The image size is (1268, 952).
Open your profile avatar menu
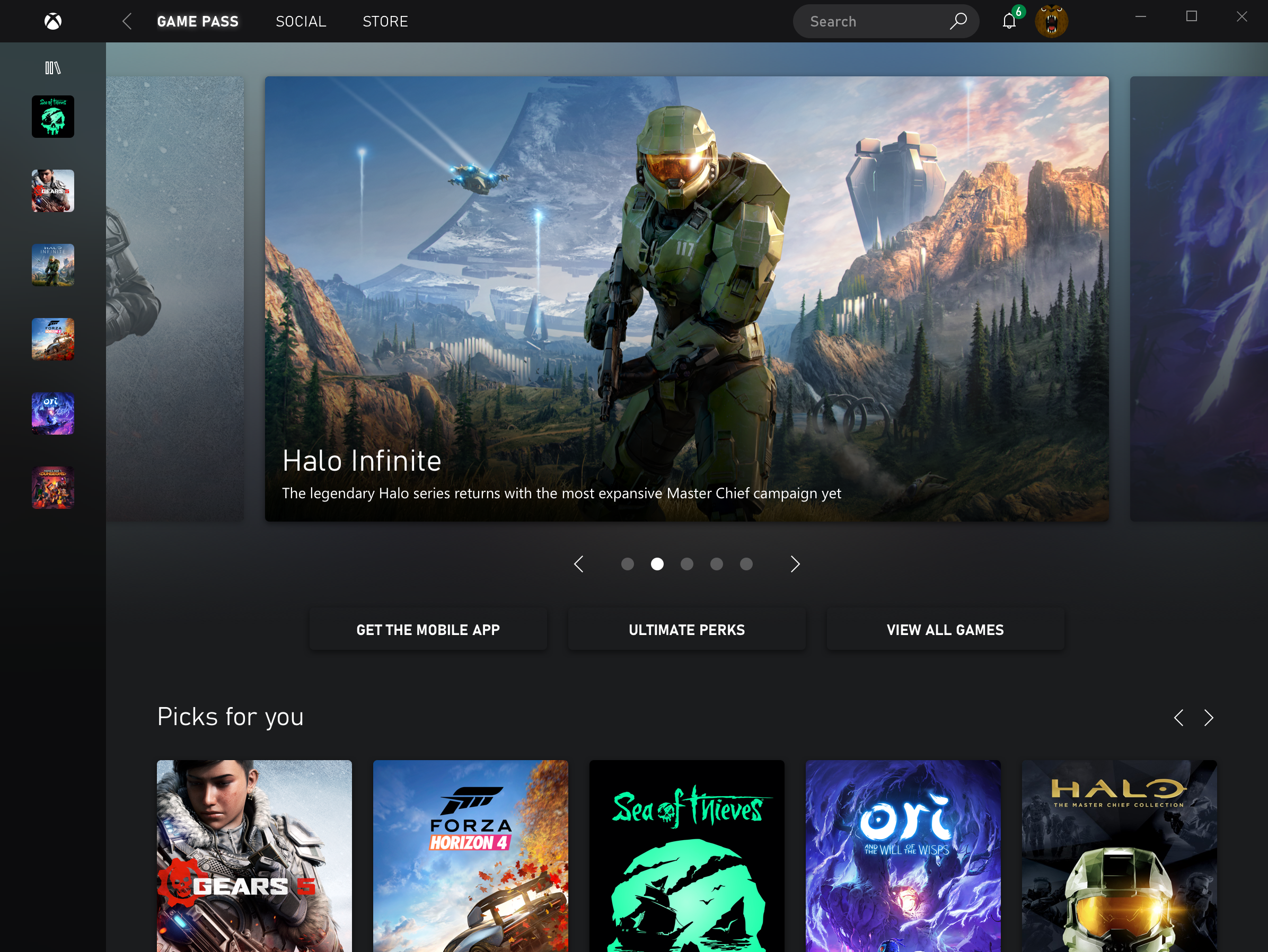pos(1052,21)
